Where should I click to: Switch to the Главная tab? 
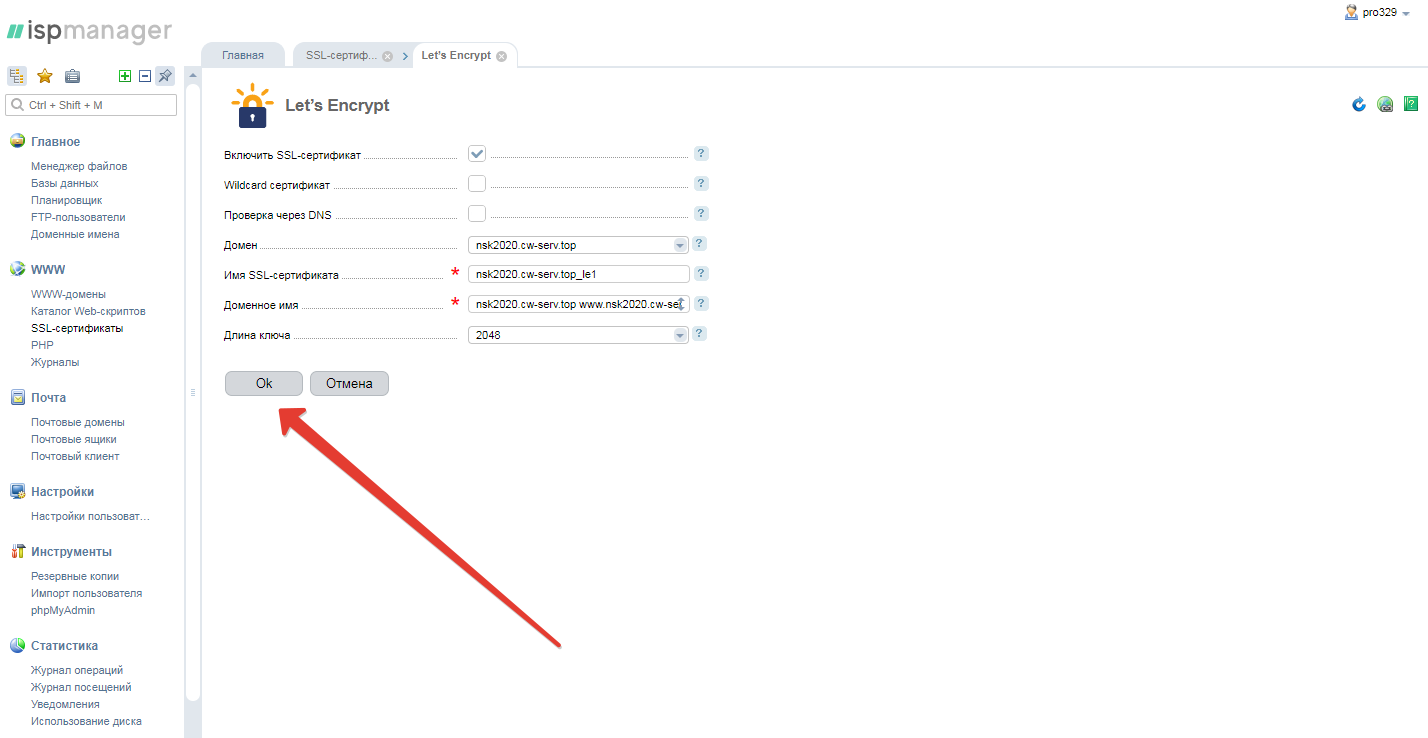pos(243,55)
